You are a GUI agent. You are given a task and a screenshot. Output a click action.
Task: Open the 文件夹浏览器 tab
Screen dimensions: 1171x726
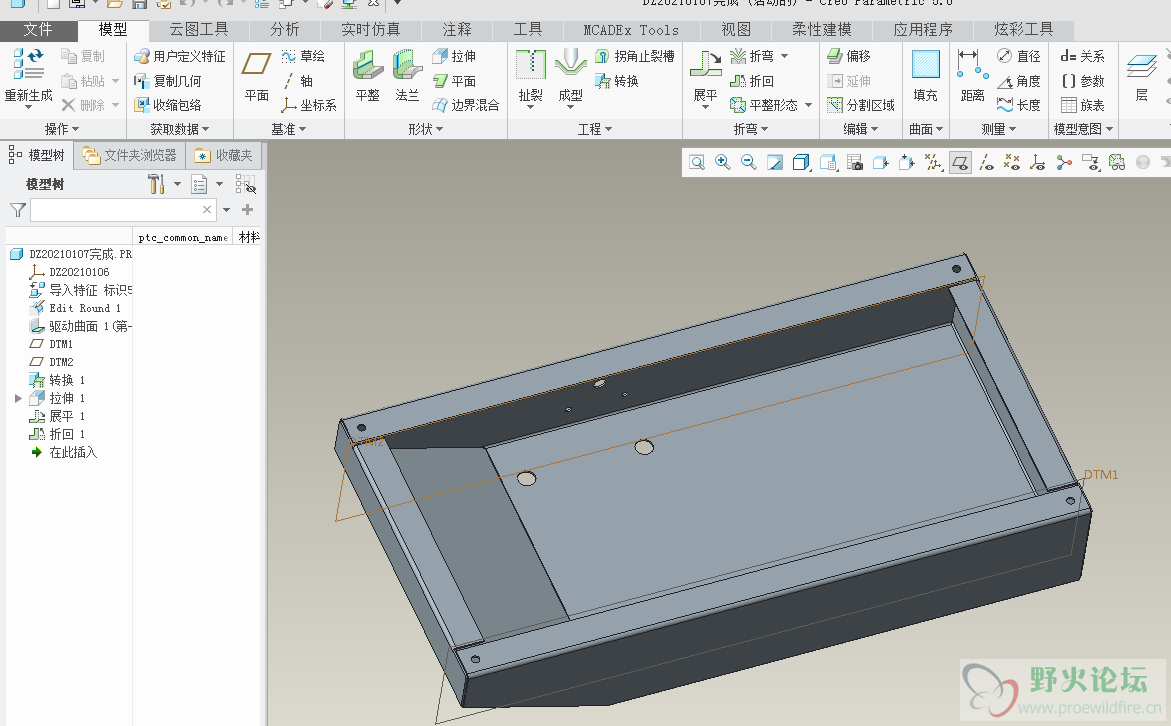[x=130, y=155]
